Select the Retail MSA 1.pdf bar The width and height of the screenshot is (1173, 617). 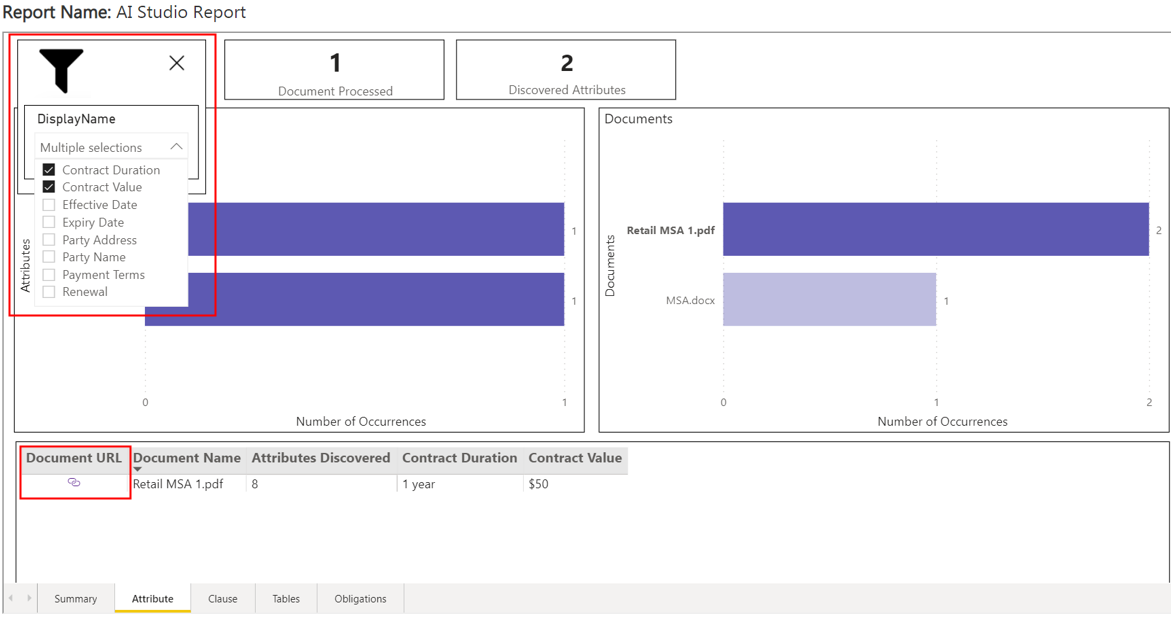[935, 230]
